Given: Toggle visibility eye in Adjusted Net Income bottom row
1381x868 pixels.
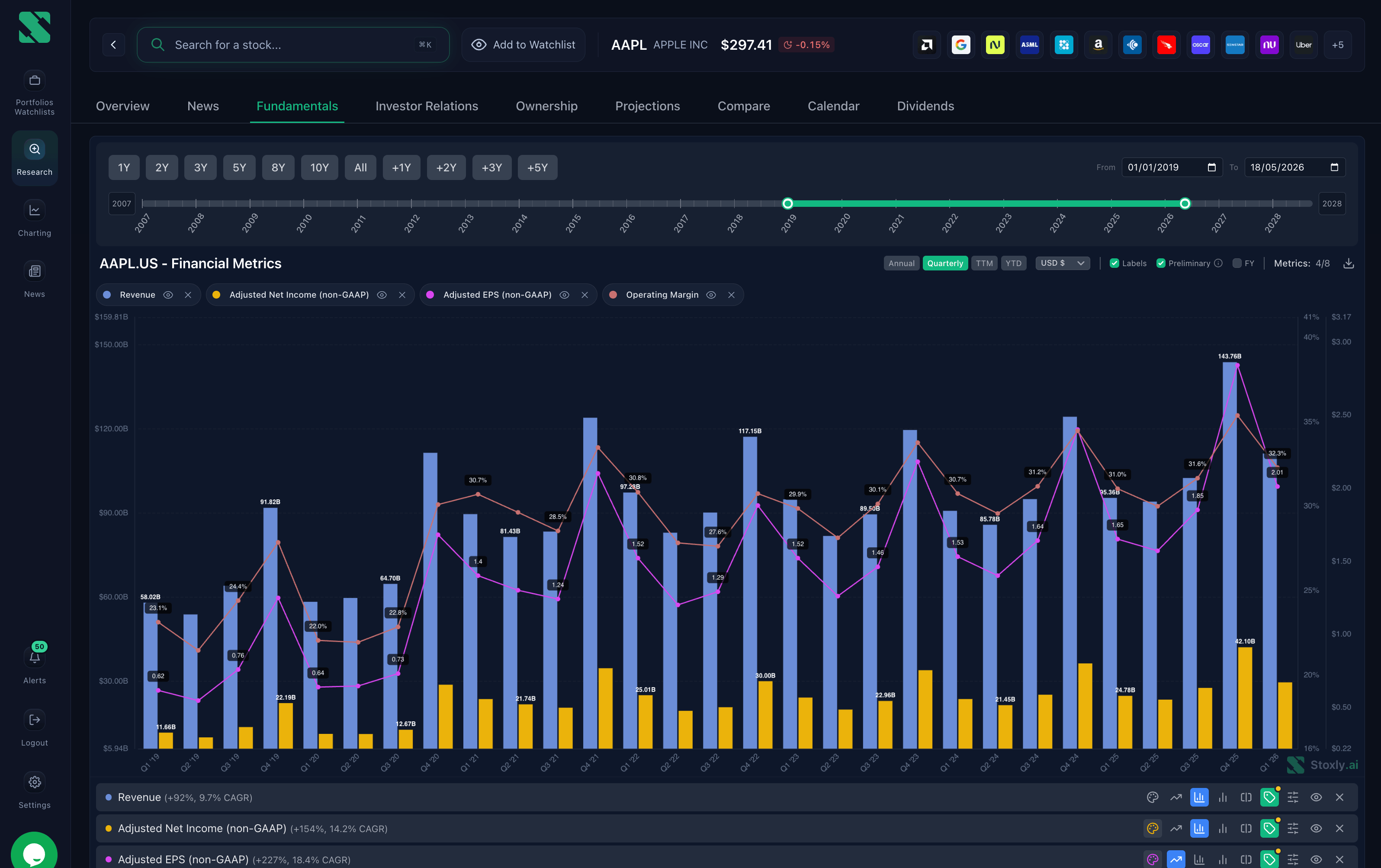Looking at the screenshot, I should tap(1316, 829).
